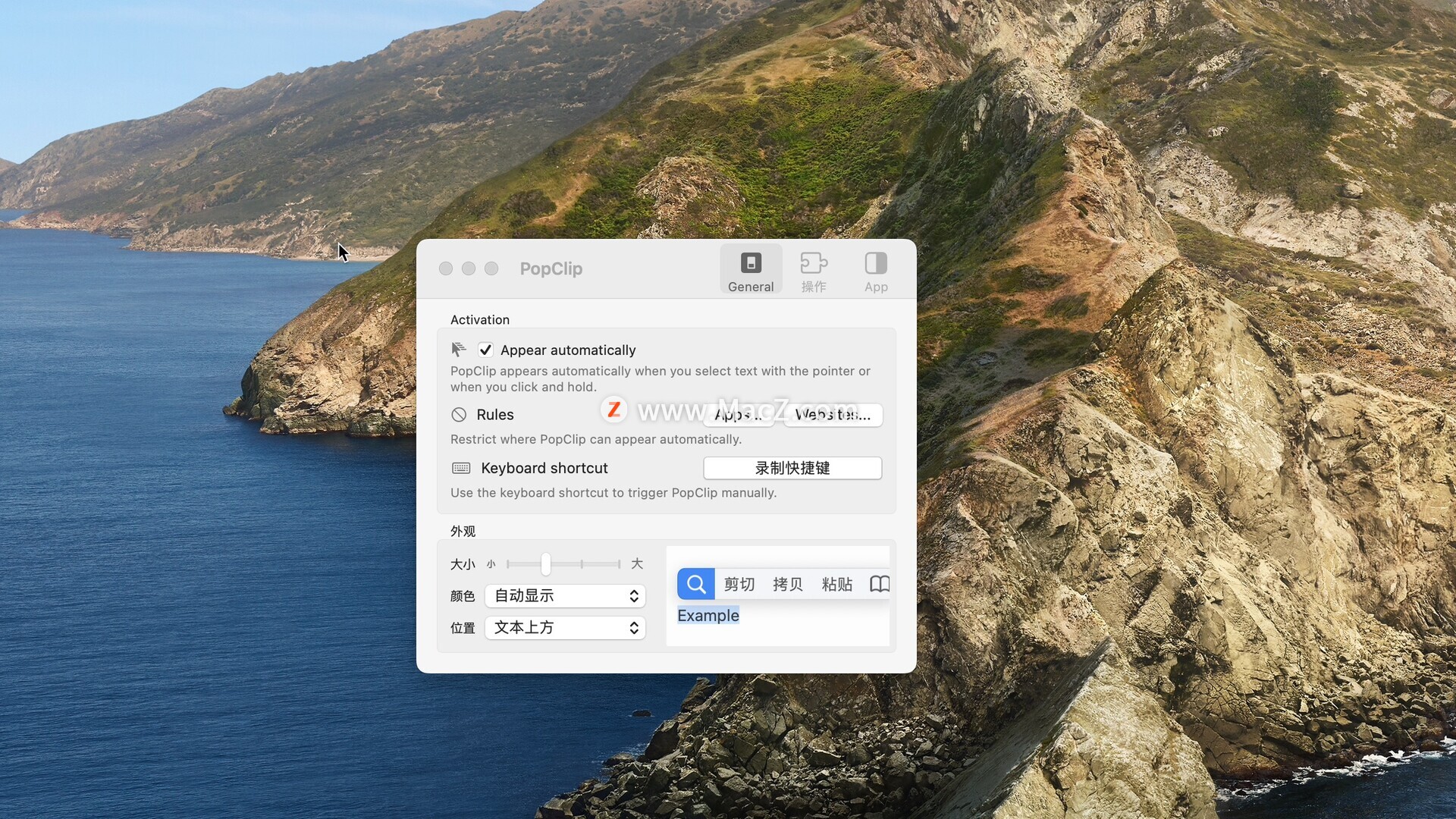Image resolution: width=1456 pixels, height=819 pixels.
Task: Click the small 小 size label
Action: point(491,563)
